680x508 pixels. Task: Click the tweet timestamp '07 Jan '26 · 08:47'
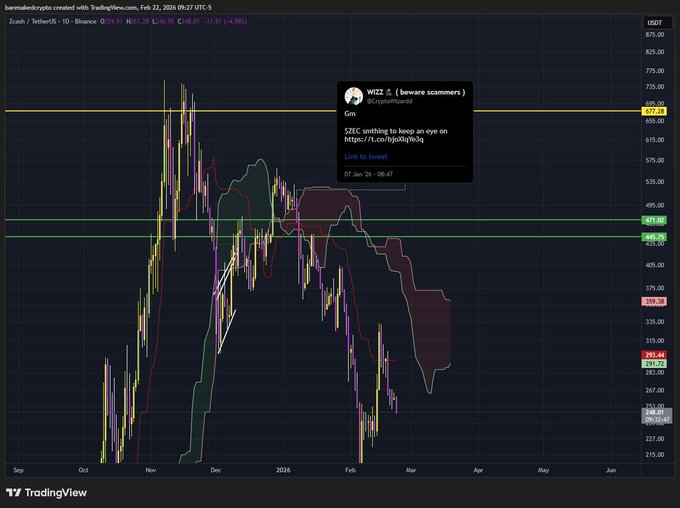pyautogui.click(x=368, y=174)
